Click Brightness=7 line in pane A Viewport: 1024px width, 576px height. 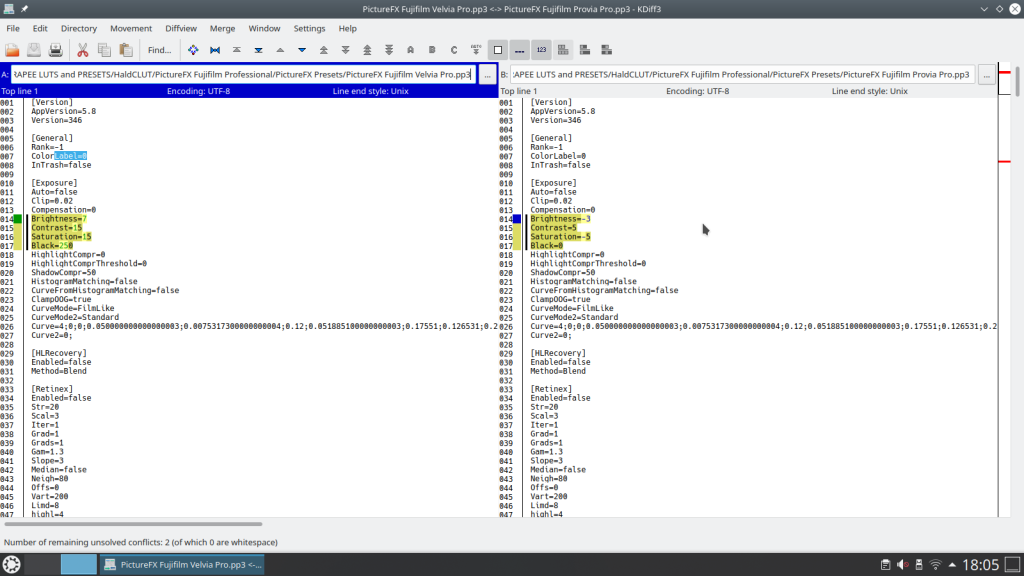[59, 219]
